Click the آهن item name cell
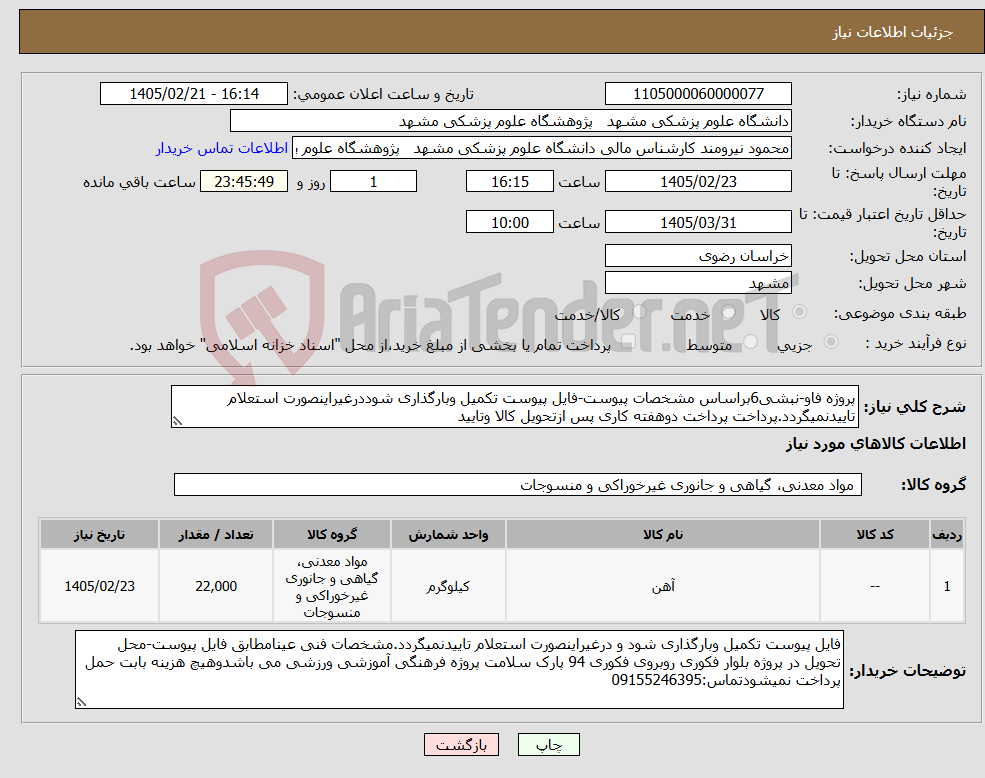 663,586
